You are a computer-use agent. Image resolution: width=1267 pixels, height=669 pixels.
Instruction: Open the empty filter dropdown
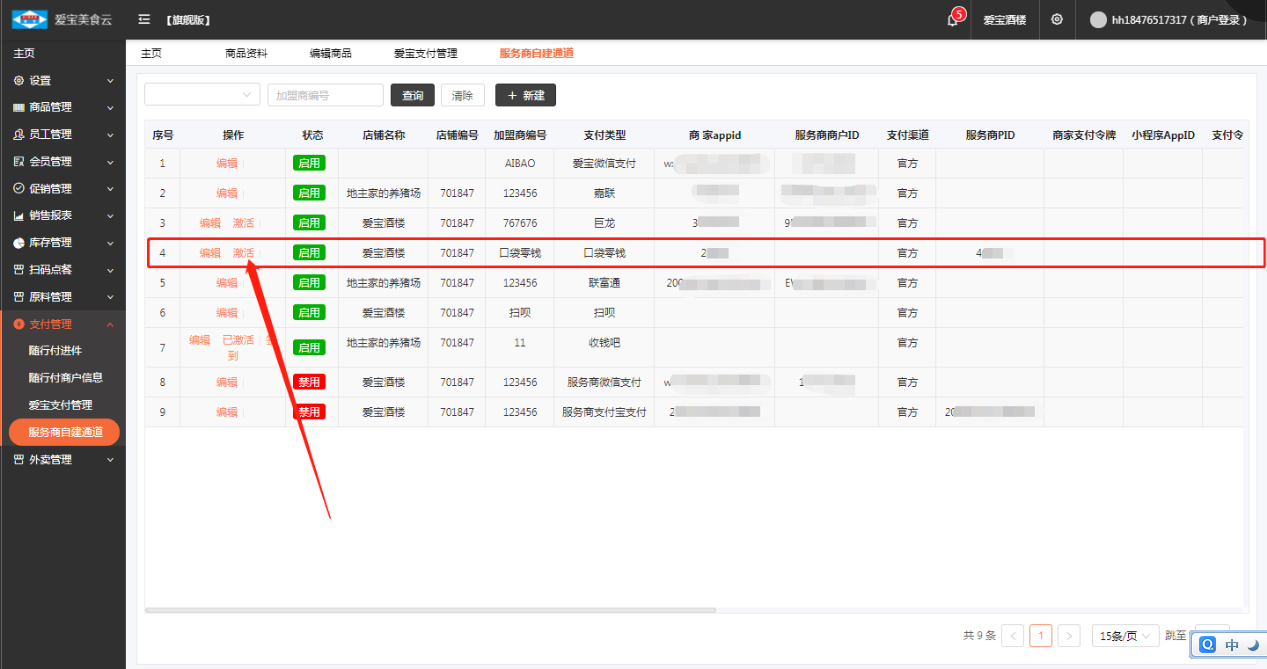(202, 95)
